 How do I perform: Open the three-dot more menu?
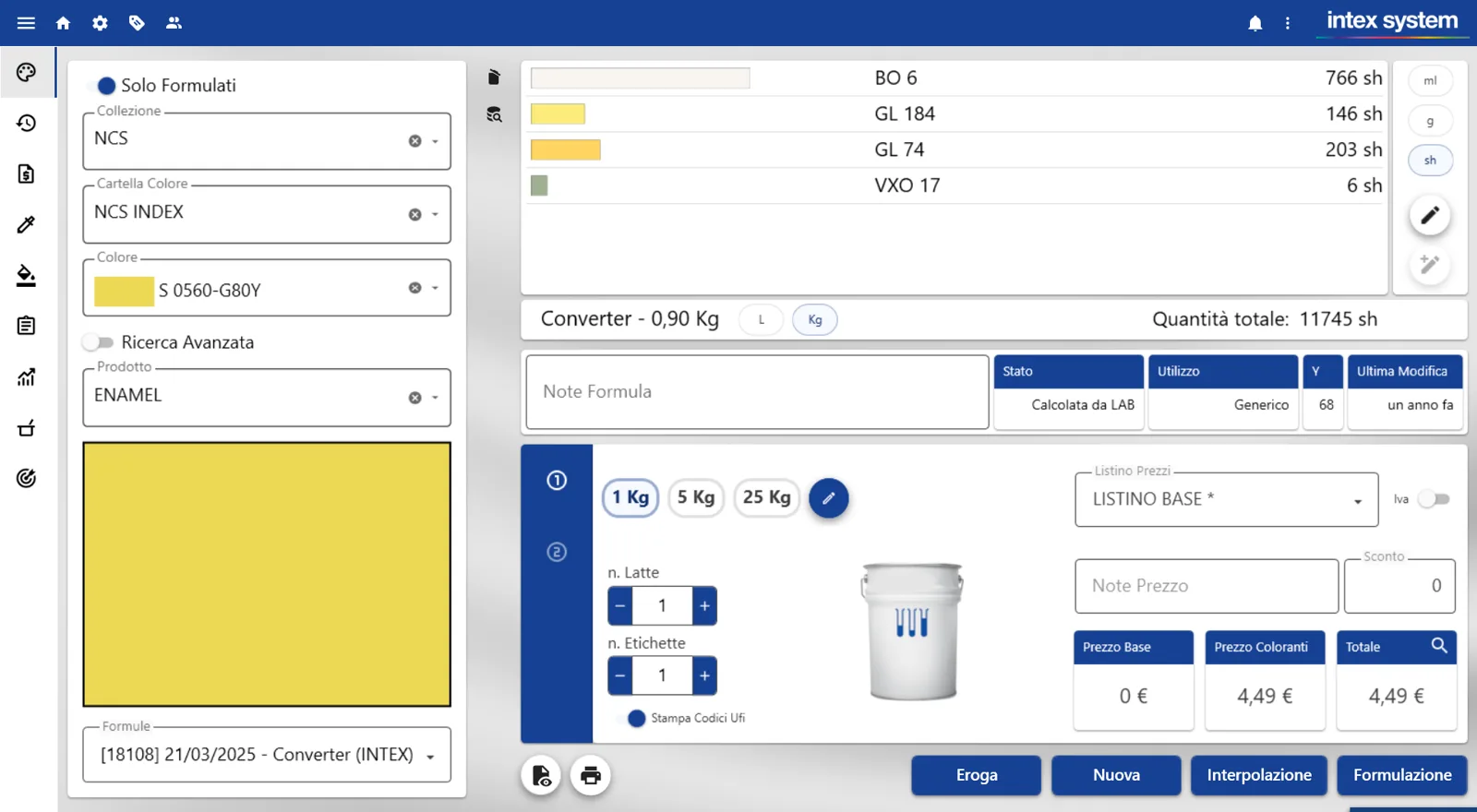(1288, 24)
